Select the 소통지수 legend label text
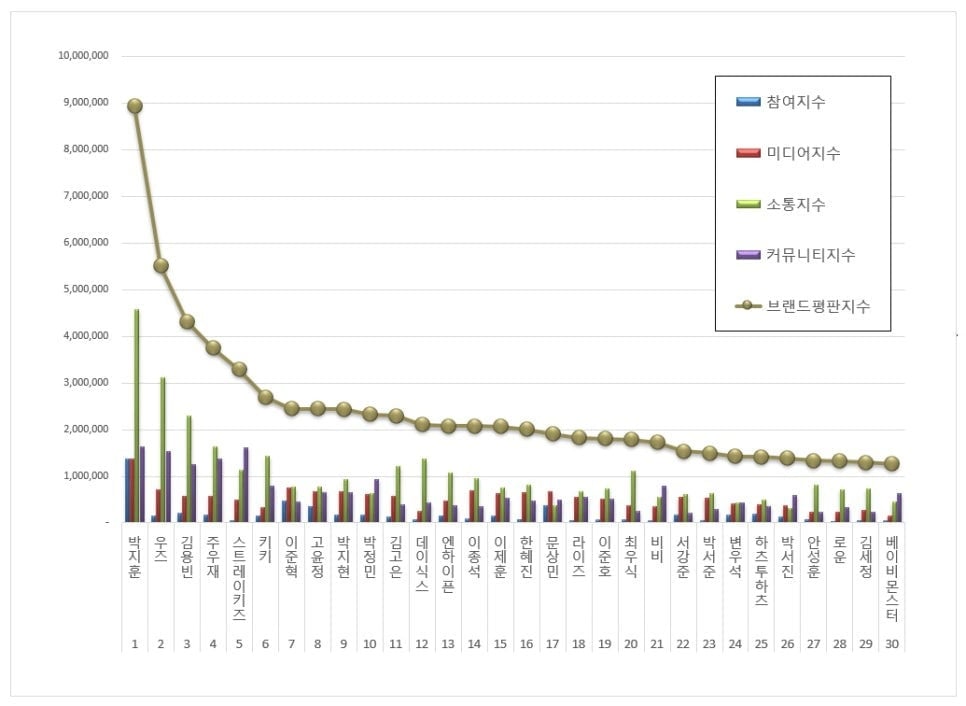966x706 pixels. click(x=796, y=204)
